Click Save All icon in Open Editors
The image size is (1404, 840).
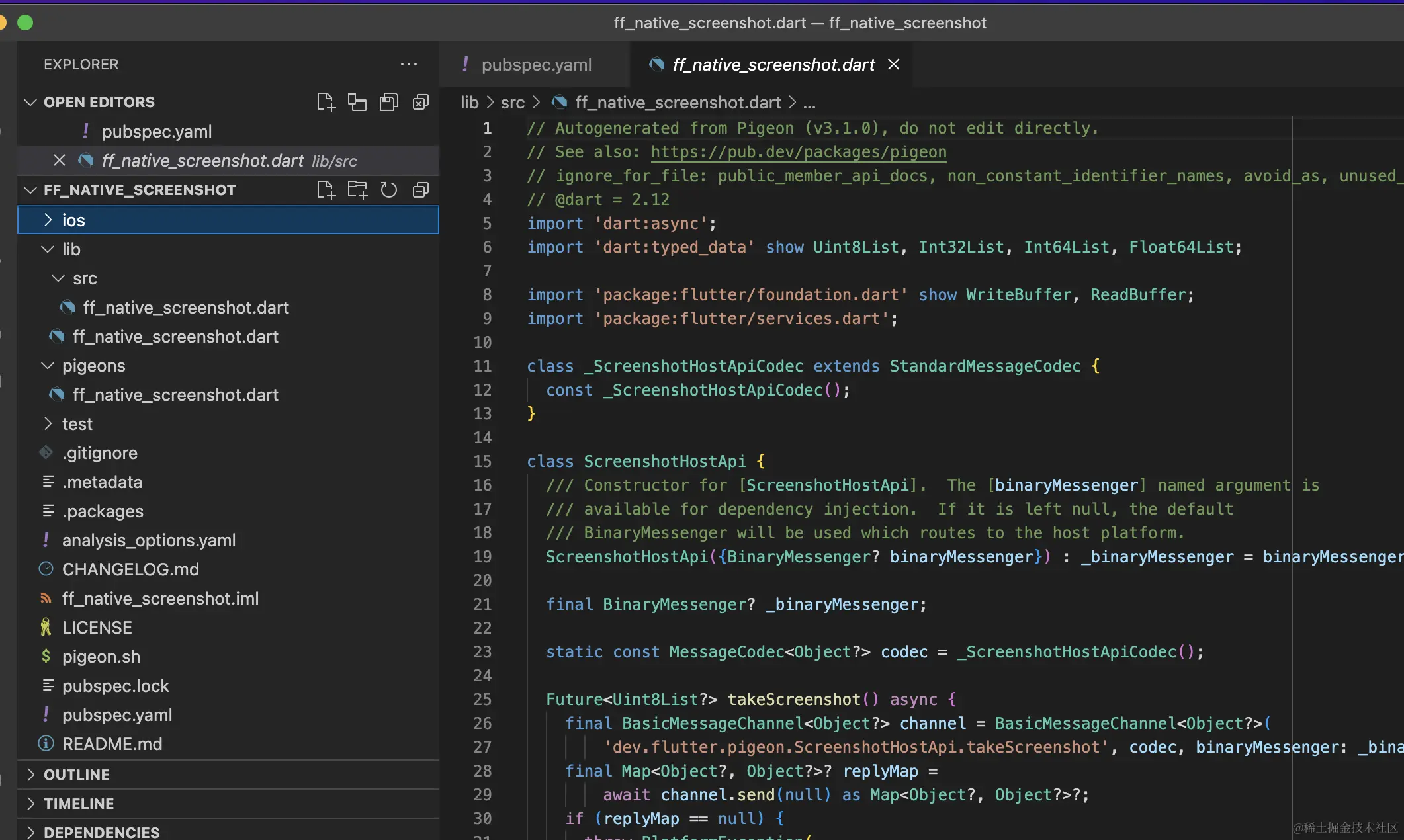click(389, 102)
